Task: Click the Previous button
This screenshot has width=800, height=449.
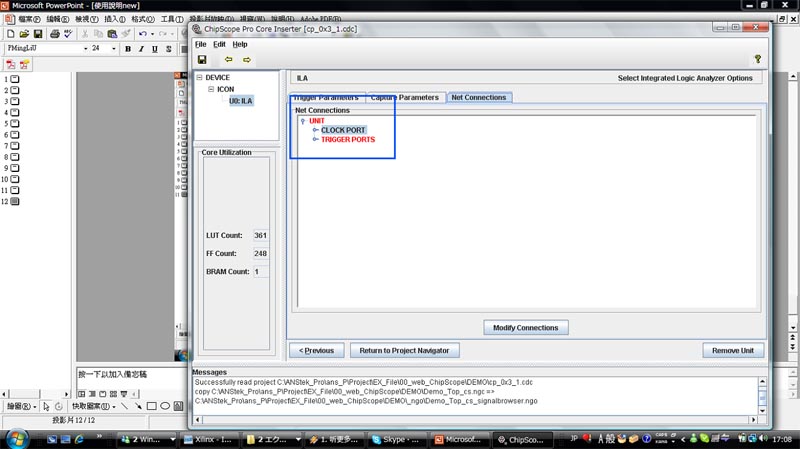Action: (x=316, y=351)
